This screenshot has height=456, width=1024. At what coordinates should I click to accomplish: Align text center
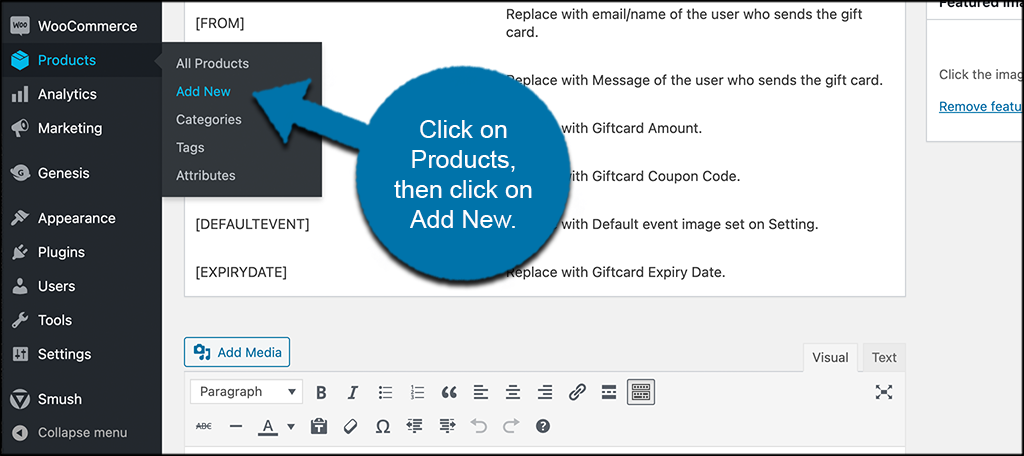(513, 392)
